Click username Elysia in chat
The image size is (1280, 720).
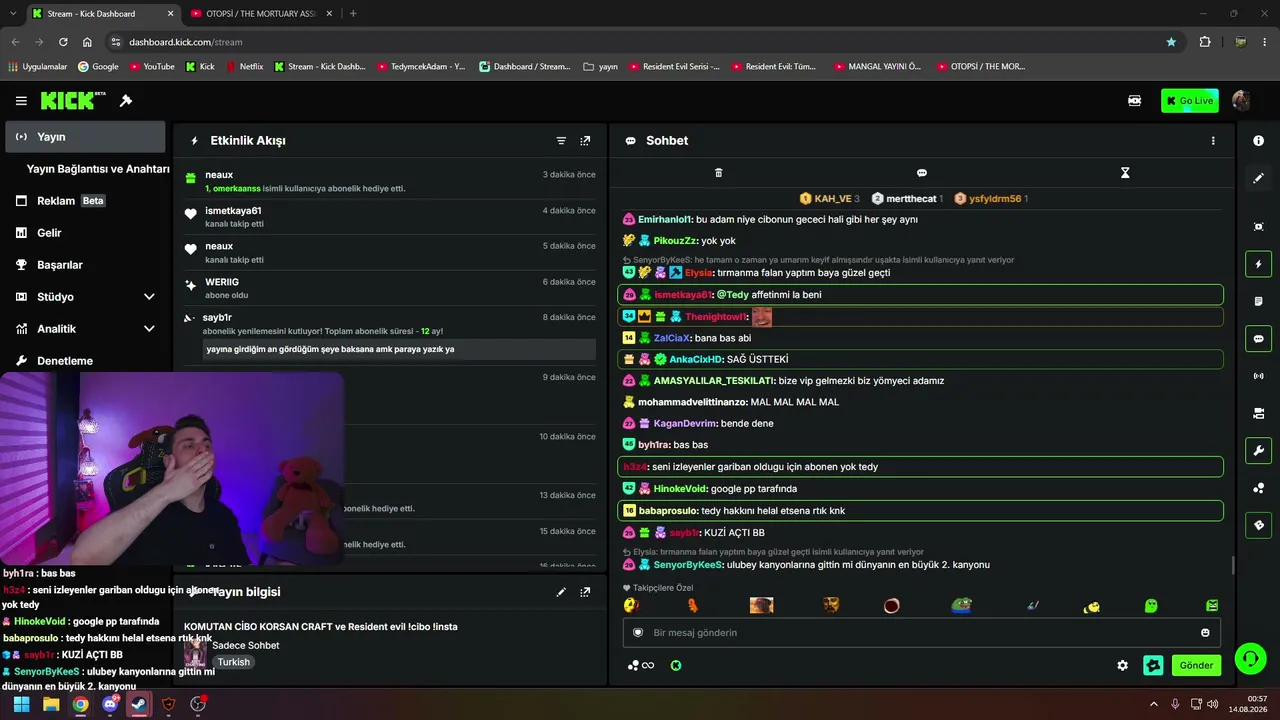(699, 273)
